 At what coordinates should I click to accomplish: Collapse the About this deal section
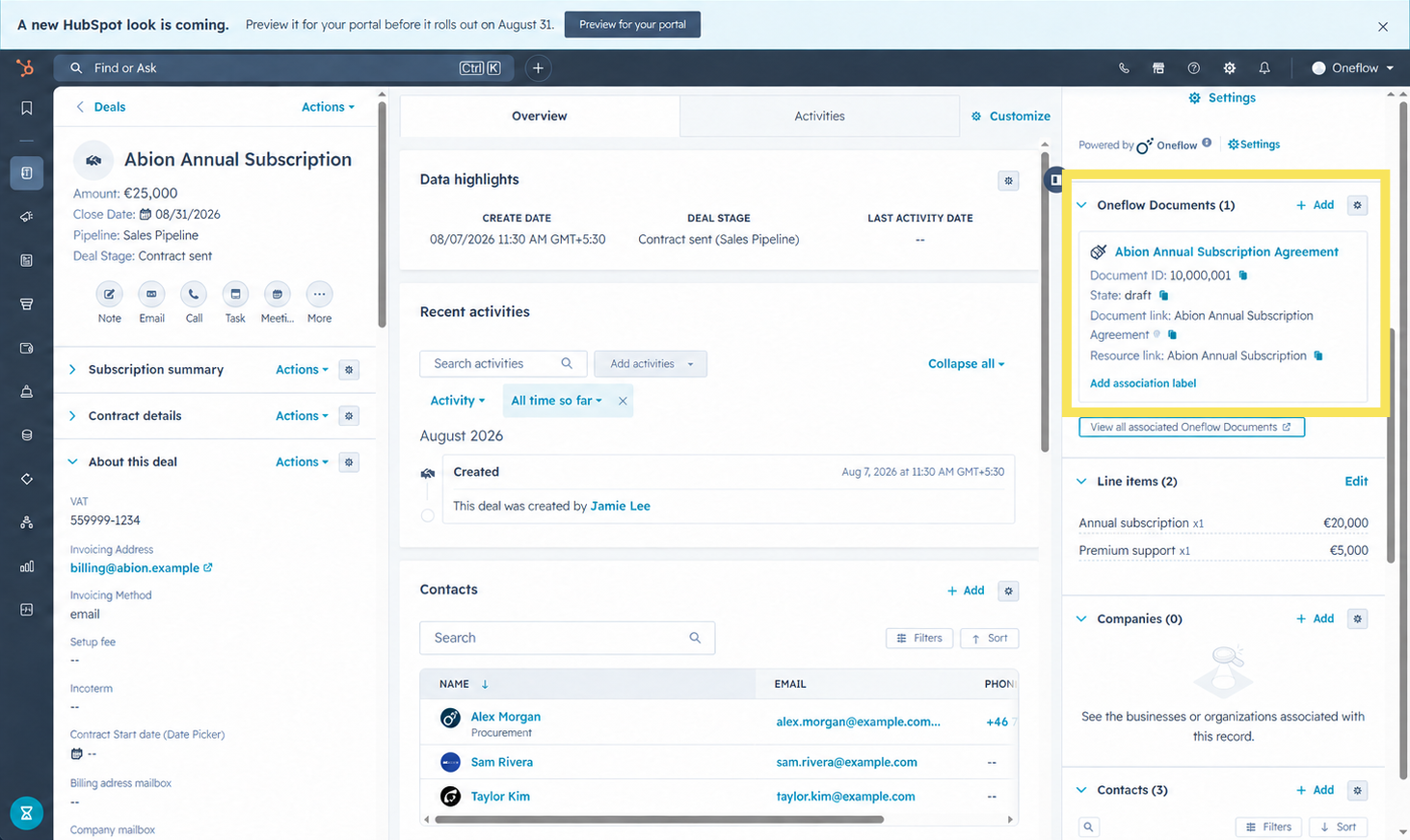pos(72,462)
